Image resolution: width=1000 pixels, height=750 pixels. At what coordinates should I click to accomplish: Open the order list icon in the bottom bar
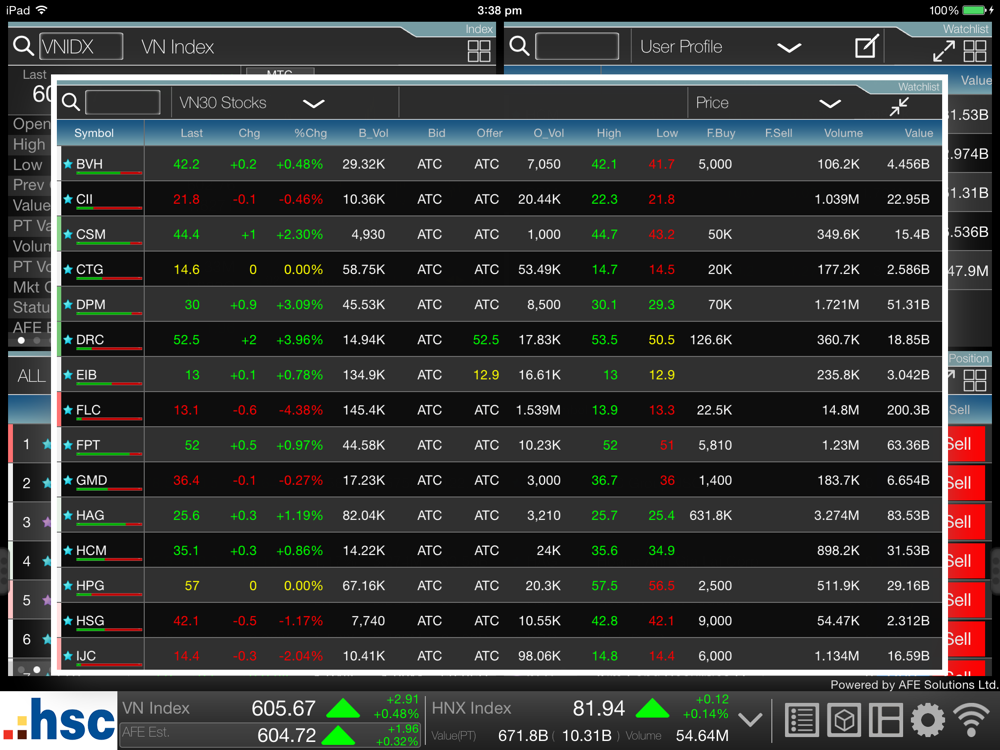[802, 721]
